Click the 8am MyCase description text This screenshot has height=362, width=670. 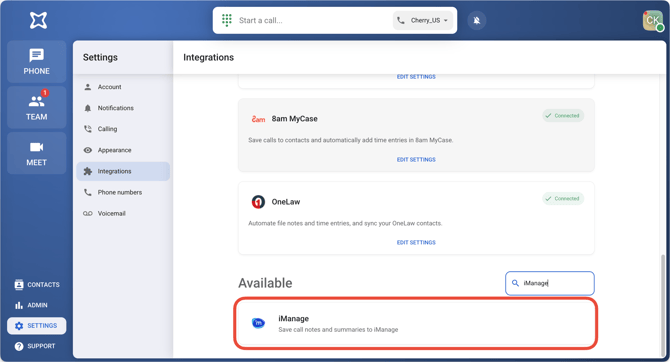coord(350,140)
